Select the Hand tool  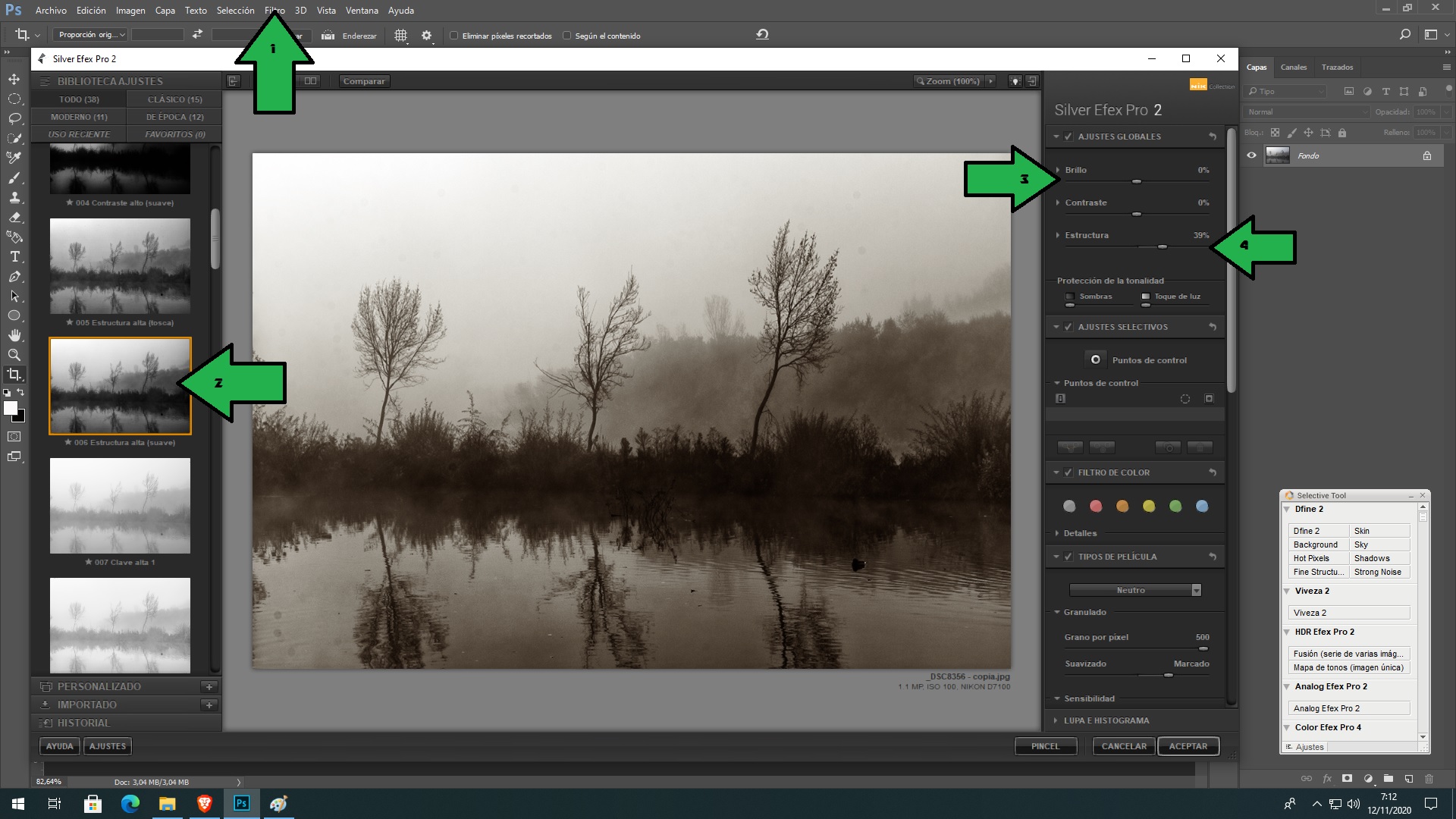coord(14,335)
